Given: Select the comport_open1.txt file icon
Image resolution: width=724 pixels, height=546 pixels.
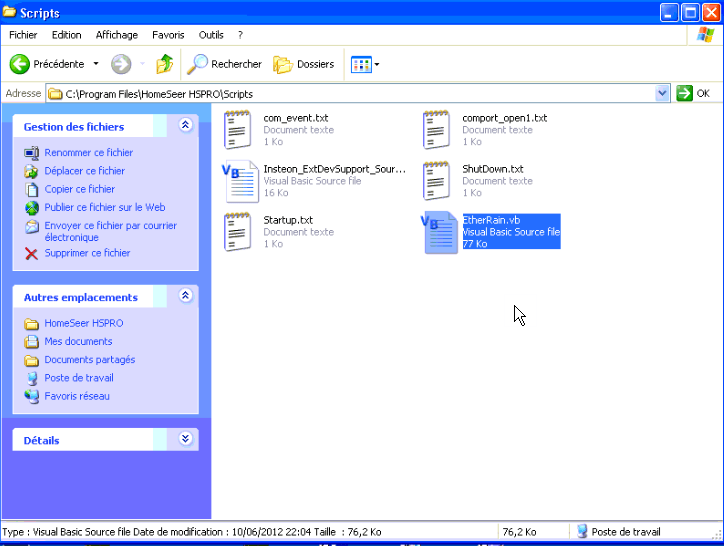Looking at the screenshot, I should pos(436,129).
